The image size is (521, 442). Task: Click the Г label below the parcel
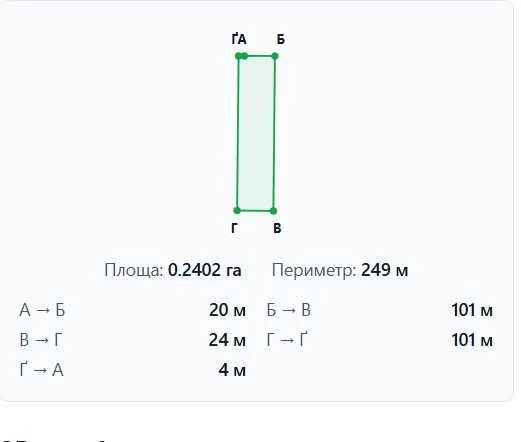tap(234, 228)
